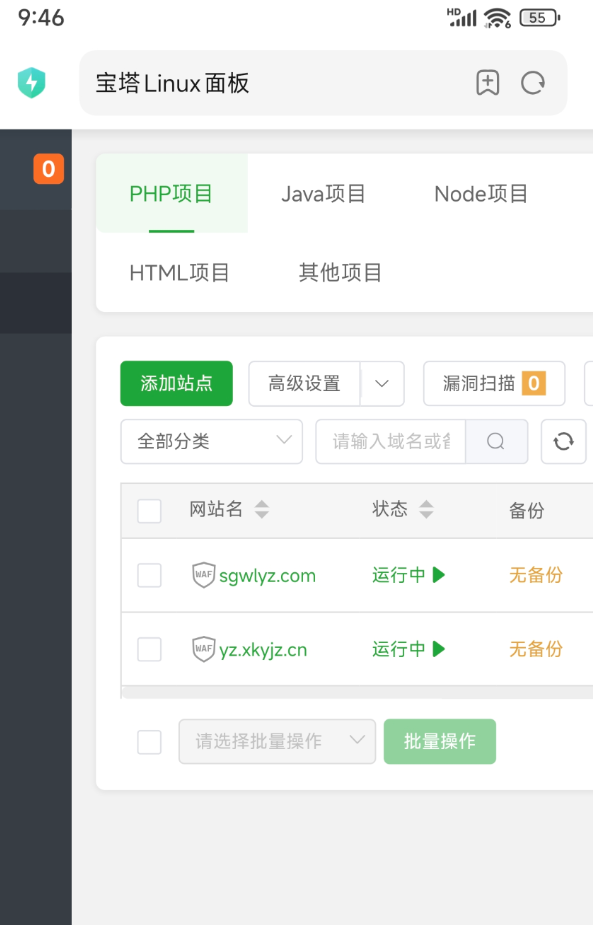The width and height of the screenshot is (593, 925).
Task: Expand the 高级设置 dropdown arrow
Action: click(382, 383)
